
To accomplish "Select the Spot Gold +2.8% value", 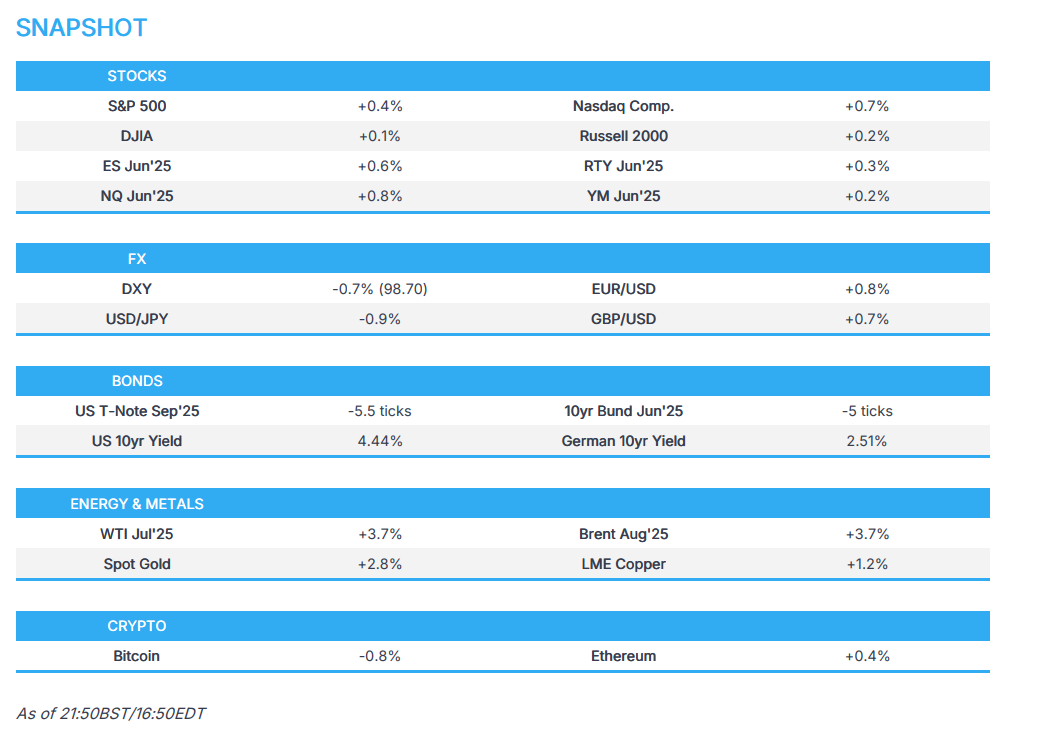I will [380, 564].
